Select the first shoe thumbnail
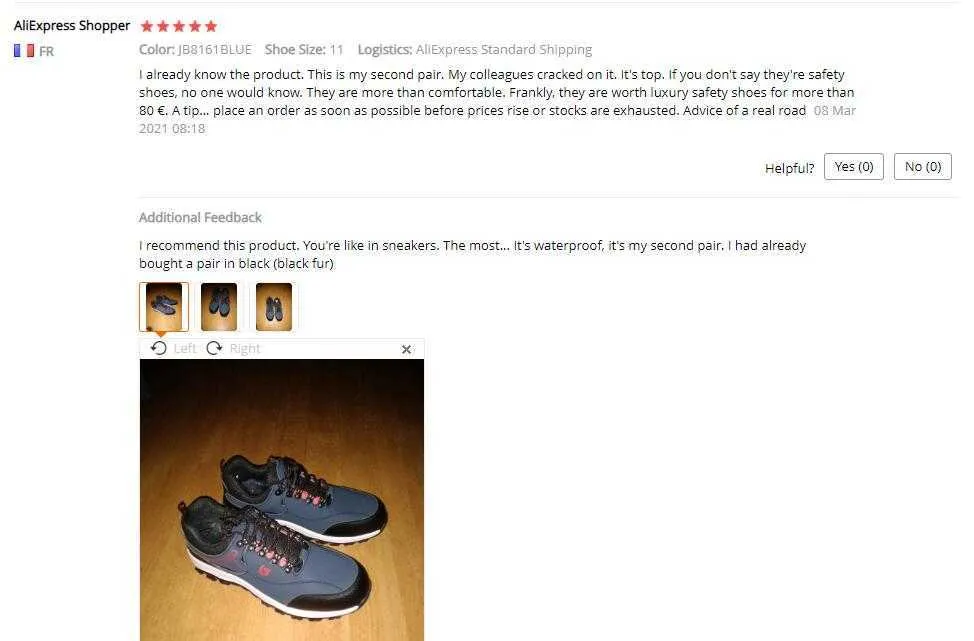Image resolution: width=974 pixels, height=641 pixels. [164, 307]
